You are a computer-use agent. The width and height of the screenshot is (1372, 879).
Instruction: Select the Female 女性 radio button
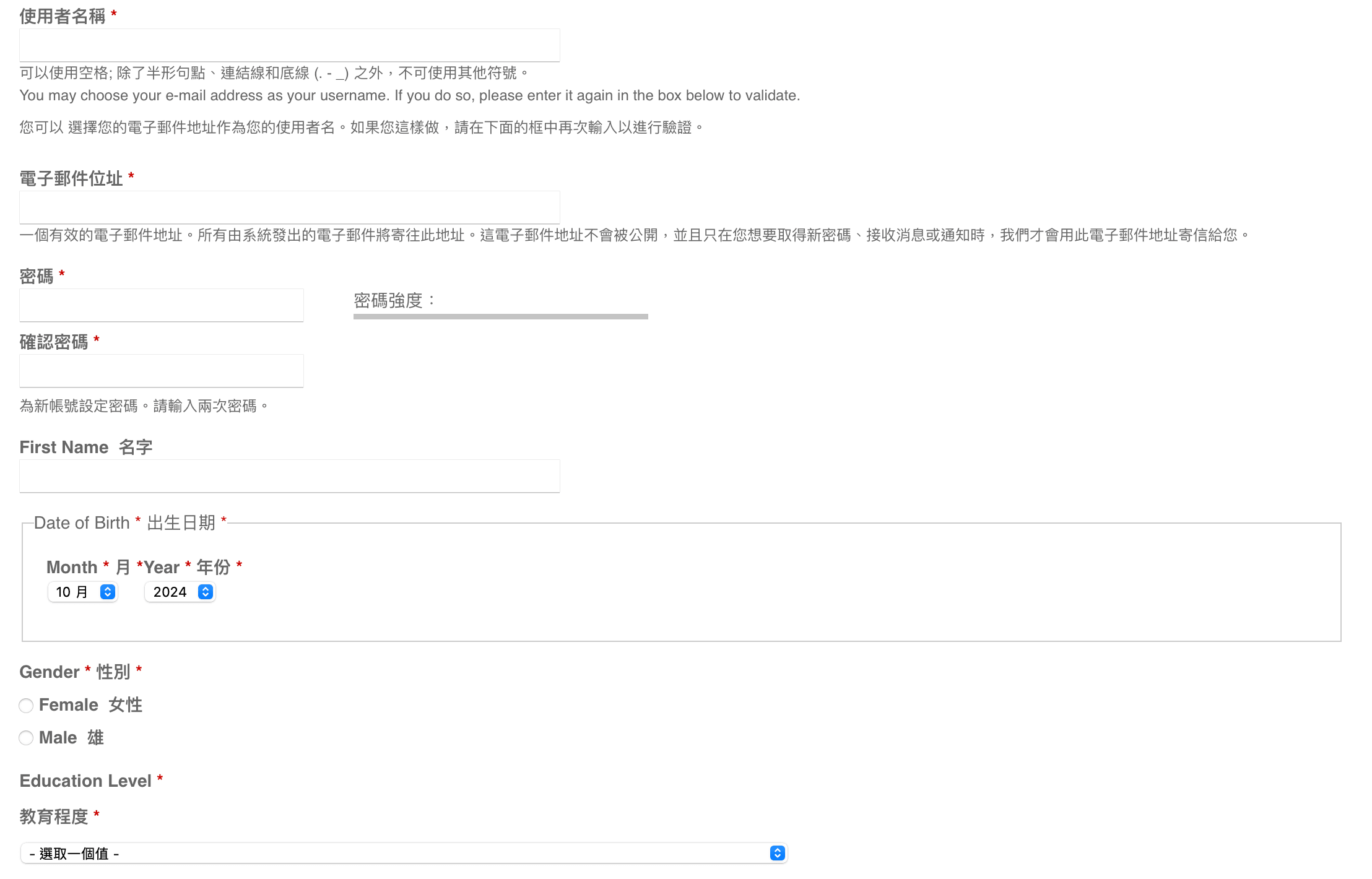click(x=26, y=706)
